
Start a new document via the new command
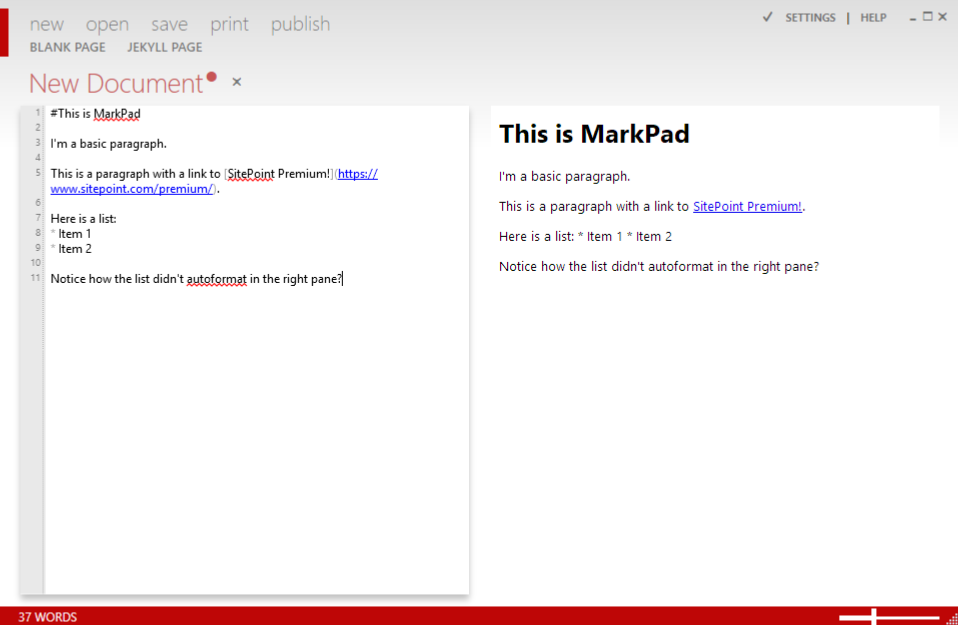coord(46,24)
